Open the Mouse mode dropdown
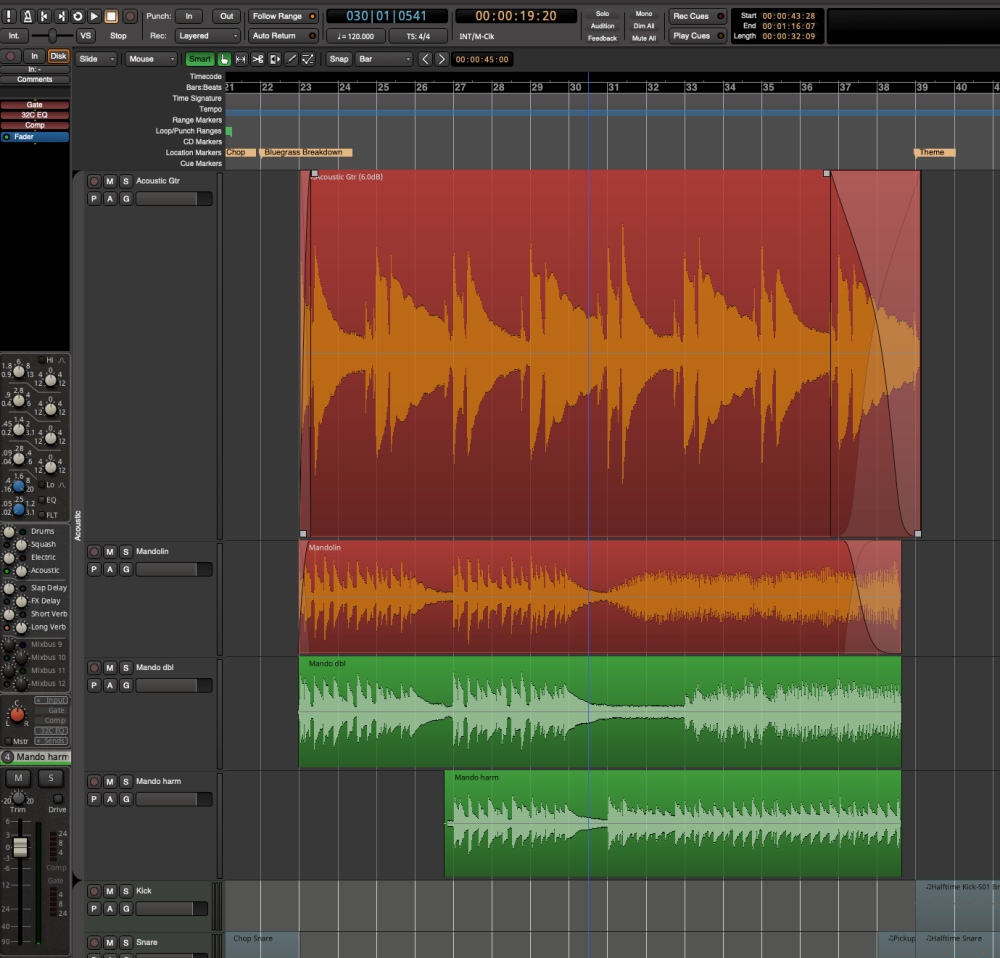This screenshot has height=958, width=1000. [150, 59]
